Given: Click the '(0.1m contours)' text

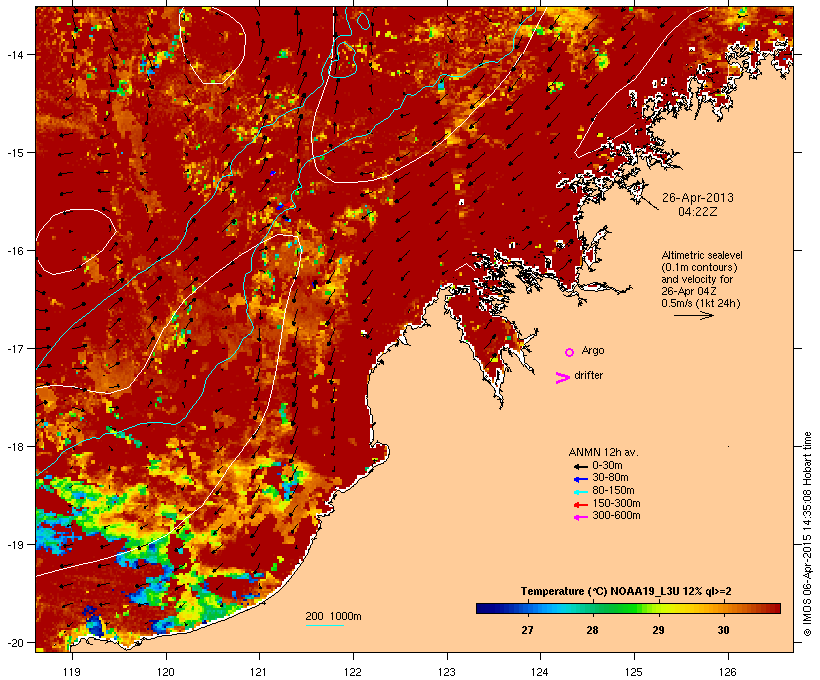Looking at the screenshot, I should pyautogui.click(x=699, y=267).
